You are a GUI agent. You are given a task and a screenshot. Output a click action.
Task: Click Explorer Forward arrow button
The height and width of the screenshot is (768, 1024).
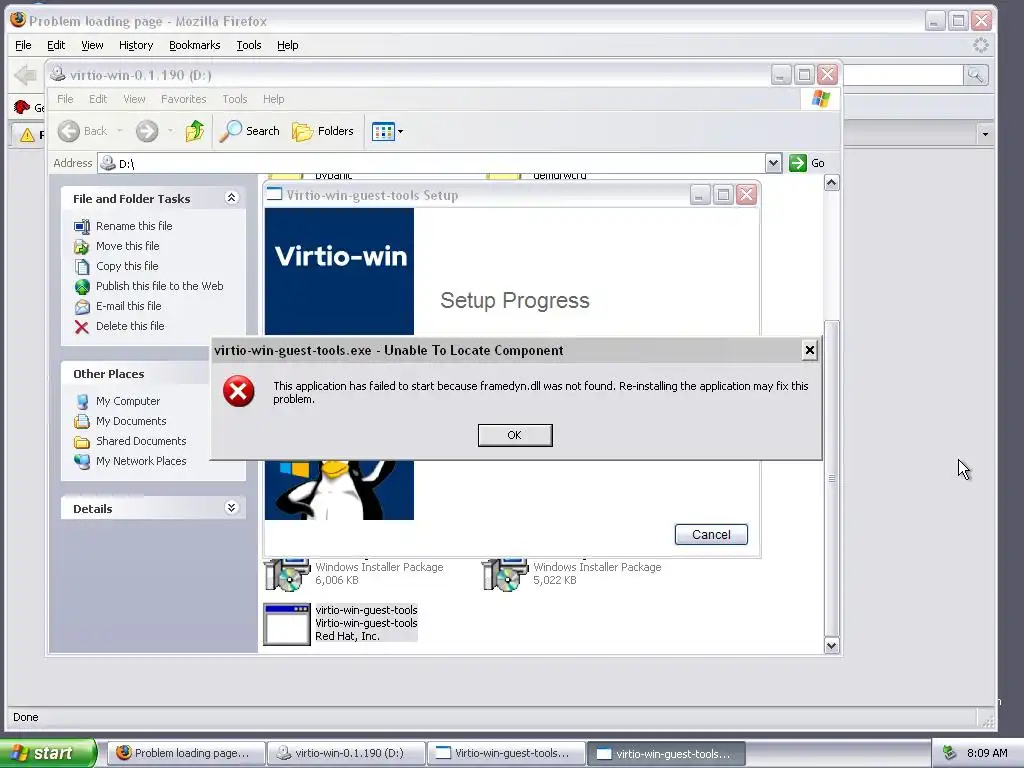pyautogui.click(x=147, y=131)
